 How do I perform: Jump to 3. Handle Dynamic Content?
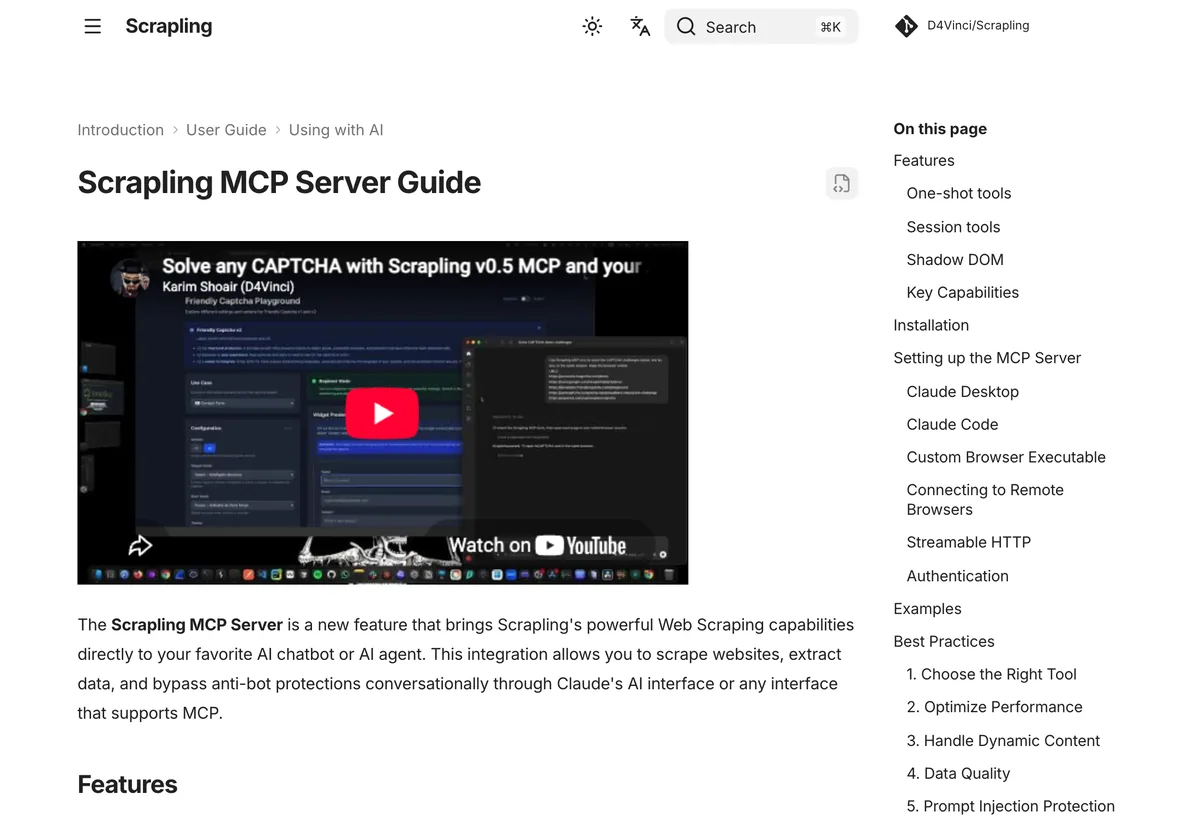click(x=1003, y=740)
